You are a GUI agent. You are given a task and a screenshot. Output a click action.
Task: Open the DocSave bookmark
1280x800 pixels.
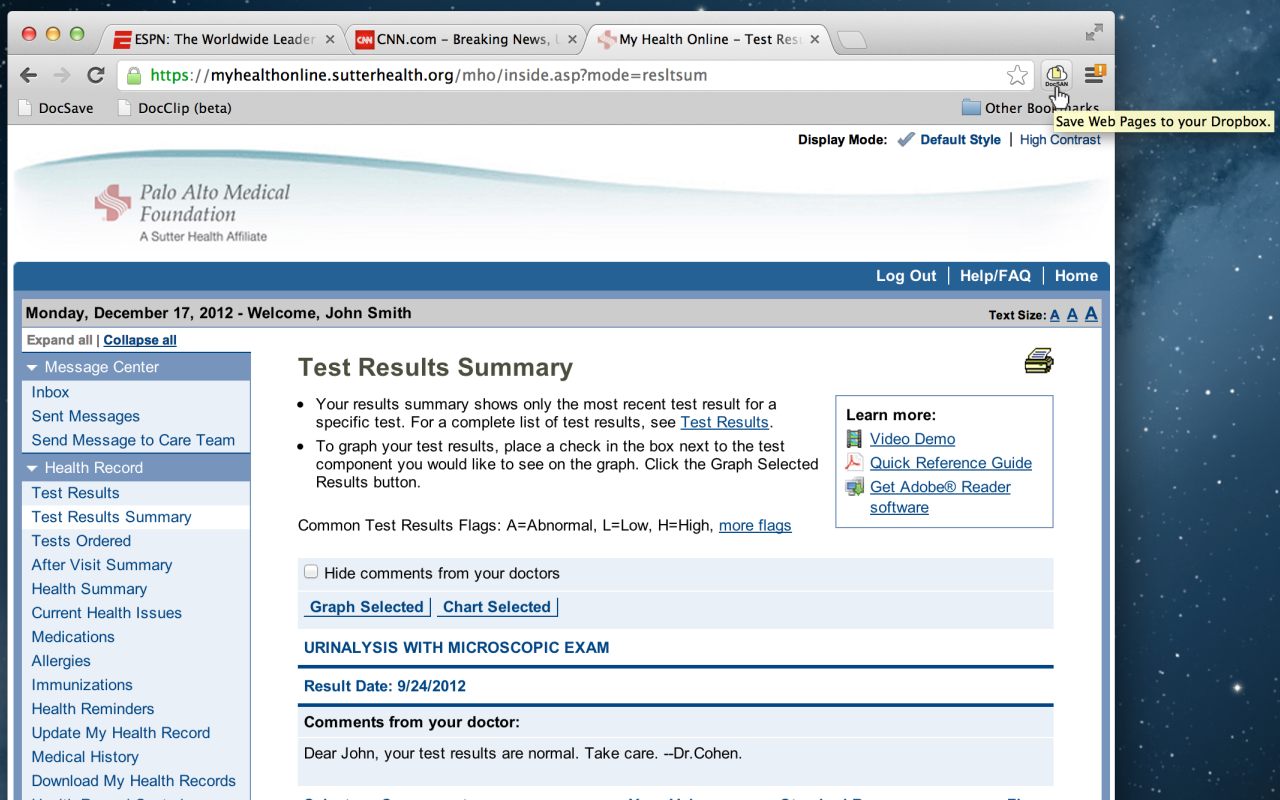tap(56, 108)
